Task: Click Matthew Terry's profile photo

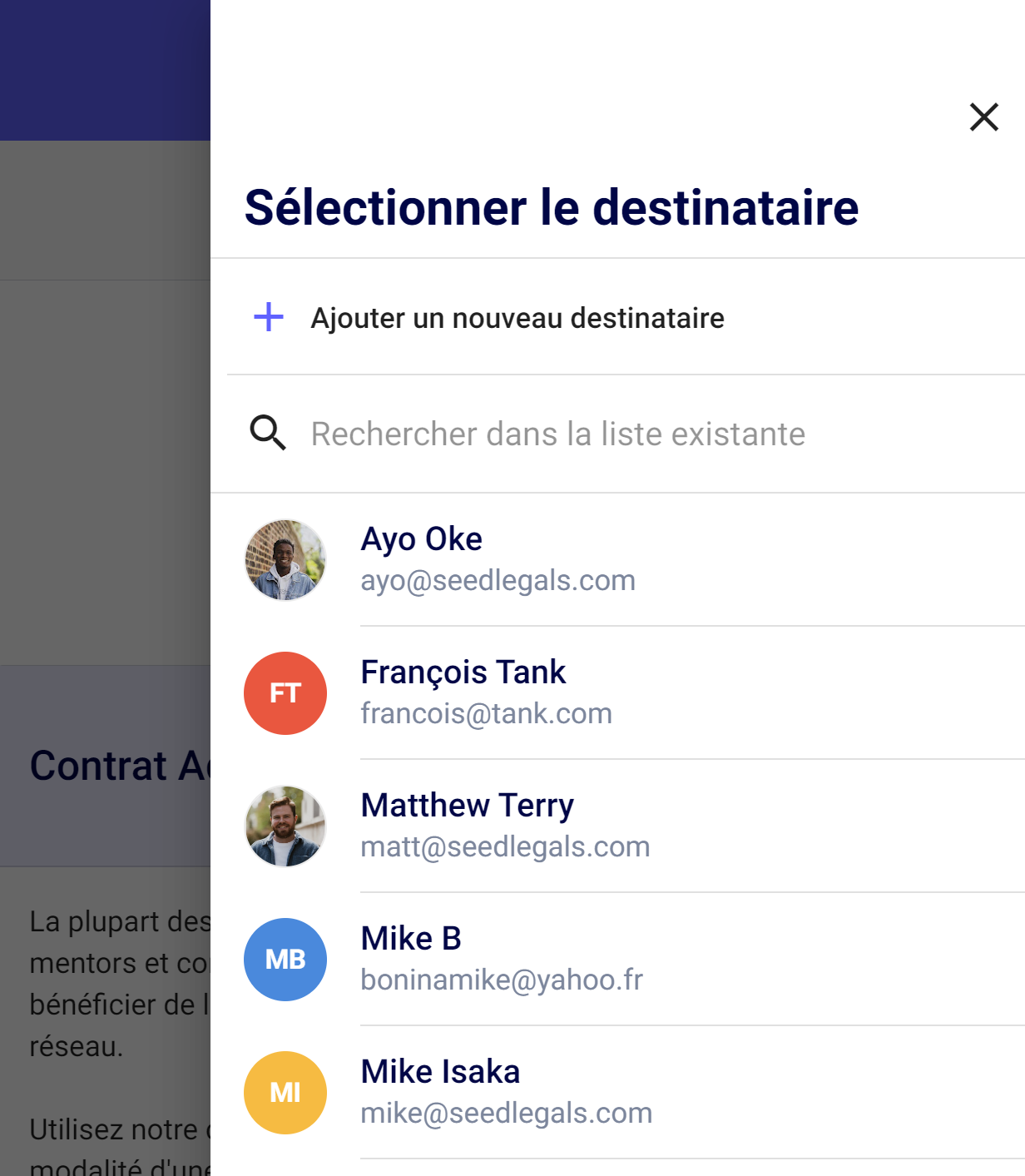Action: 285,826
